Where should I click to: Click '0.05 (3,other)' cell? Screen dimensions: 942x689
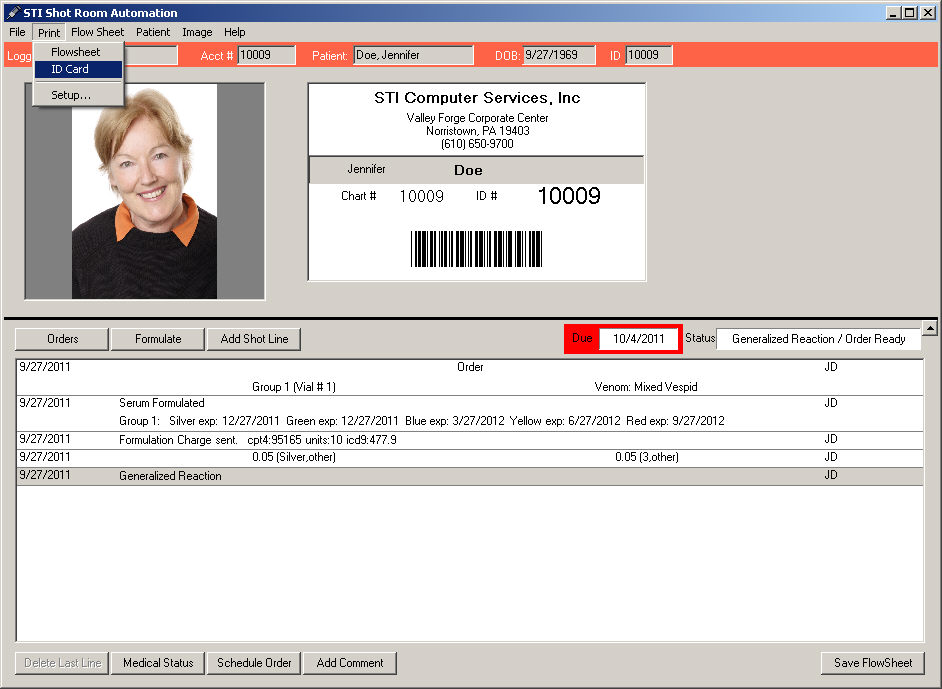tap(647, 457)
